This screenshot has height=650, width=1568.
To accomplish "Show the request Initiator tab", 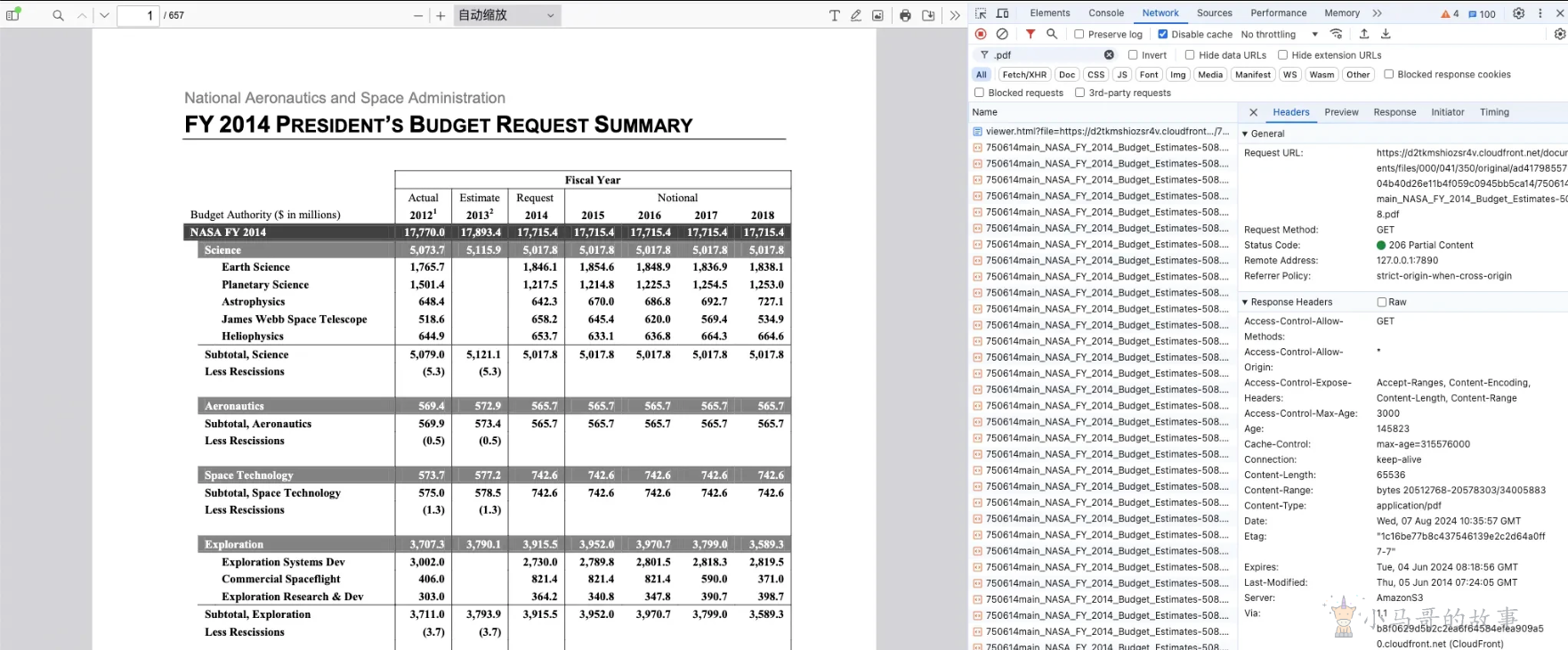I will pyautogui.click(x=1448, y=112).
